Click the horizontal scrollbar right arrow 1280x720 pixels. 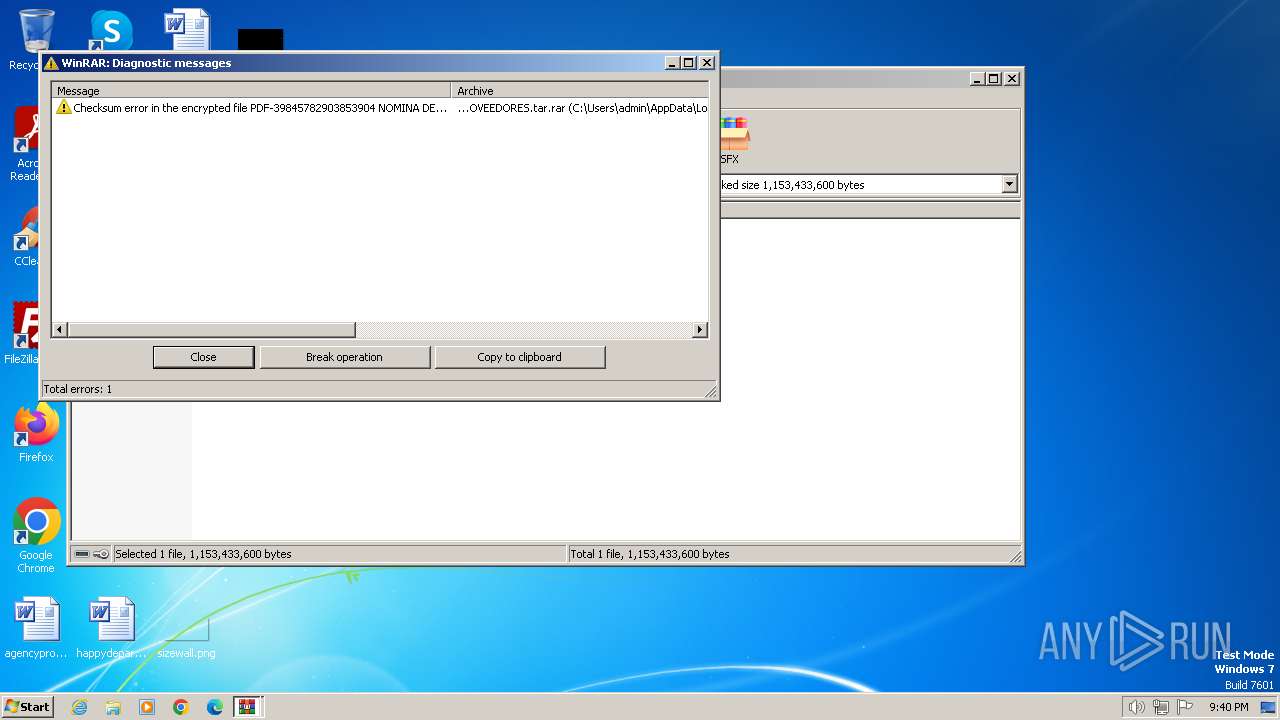[x=700, y=330]
